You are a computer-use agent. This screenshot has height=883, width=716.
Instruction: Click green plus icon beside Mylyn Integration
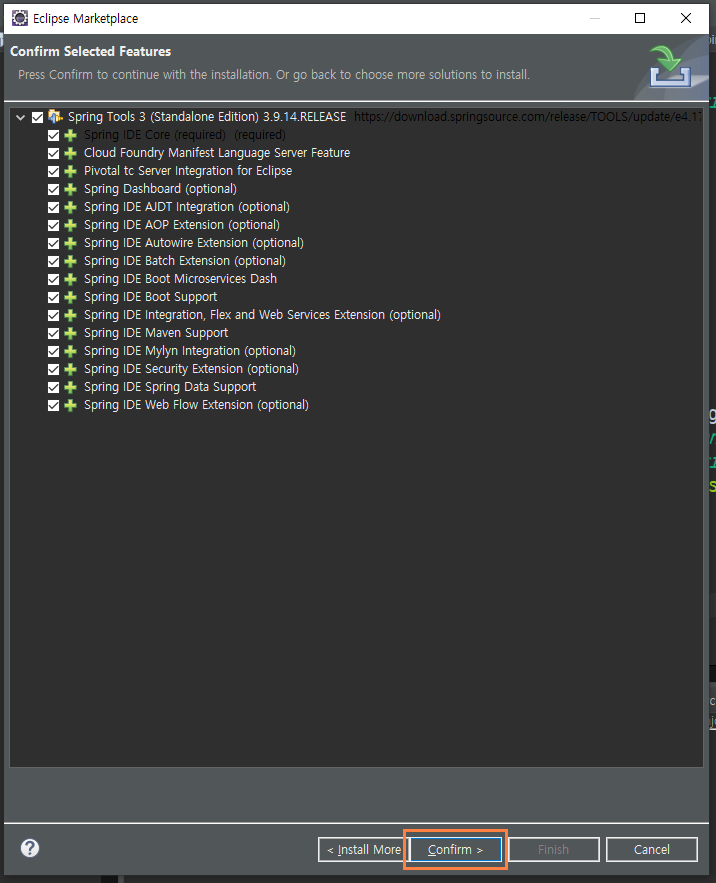(x=70, y=351)
